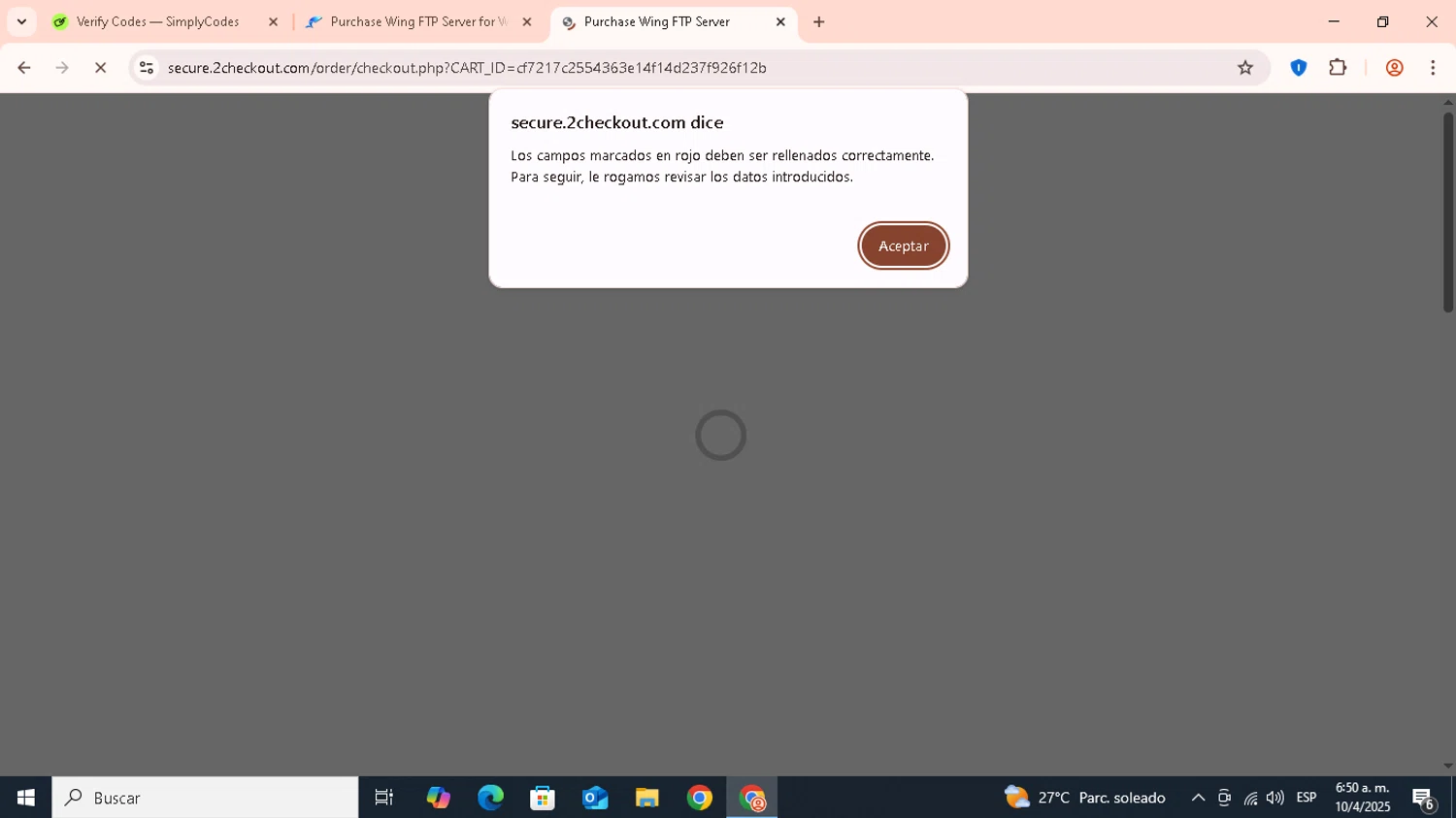
Task: Open the notification center icon
Action: [1424, 799]
